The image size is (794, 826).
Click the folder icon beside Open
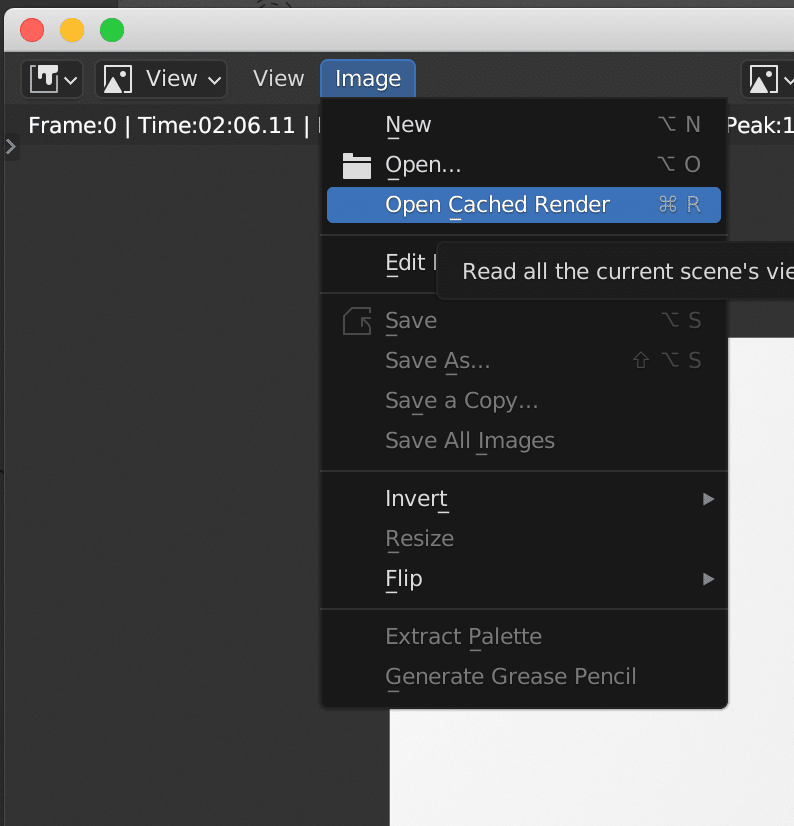point(357,166)
